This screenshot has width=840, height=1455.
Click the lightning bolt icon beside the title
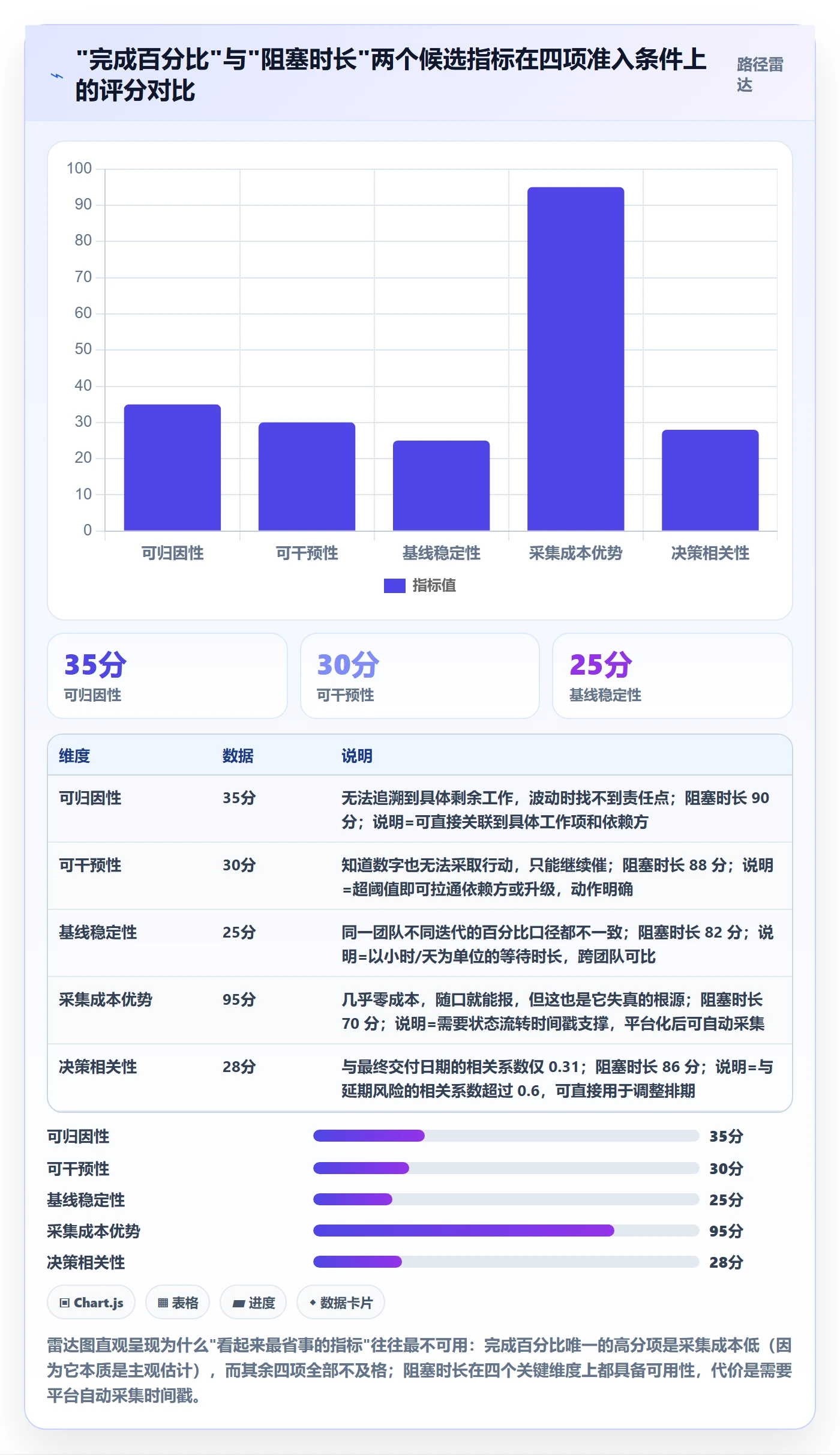[56, 76]
